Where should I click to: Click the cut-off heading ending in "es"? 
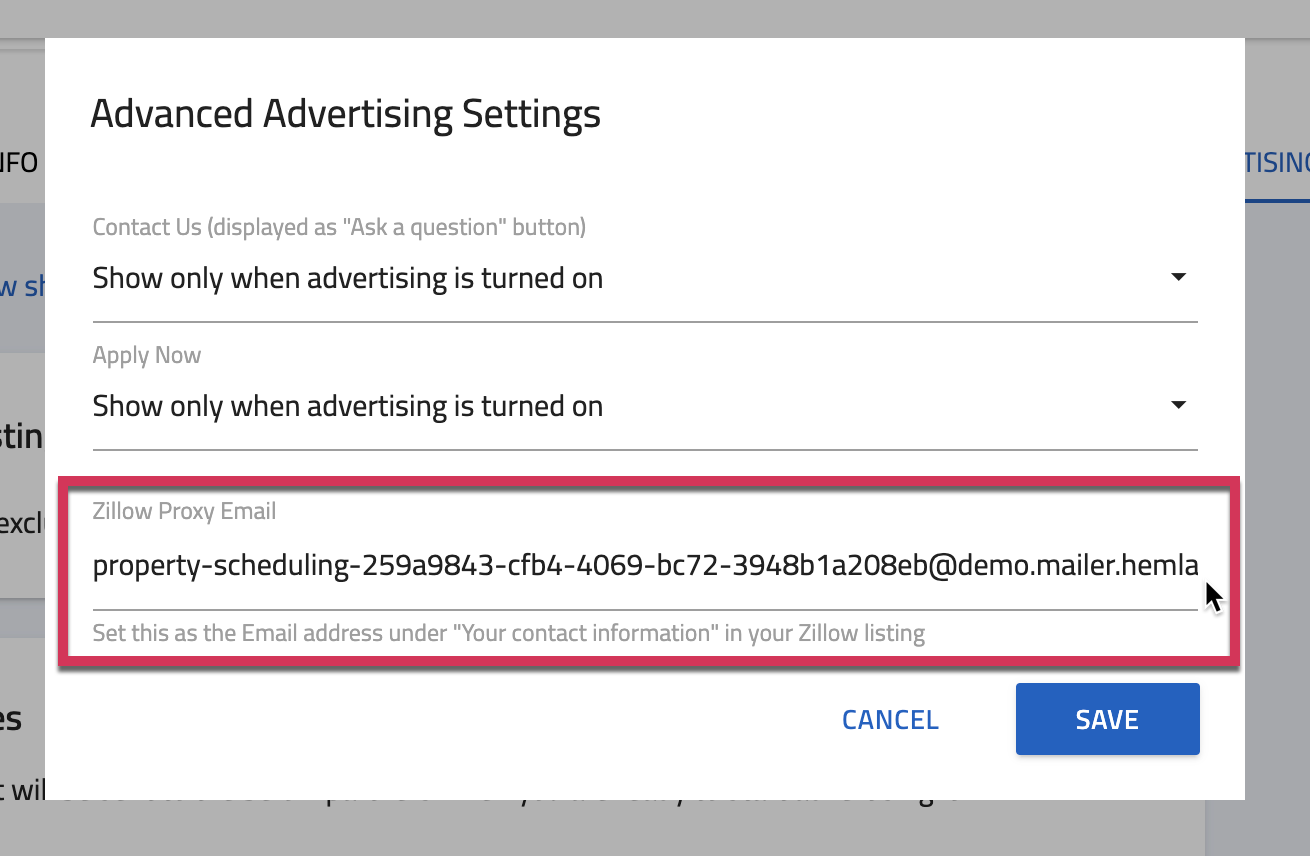click(12, 718)
